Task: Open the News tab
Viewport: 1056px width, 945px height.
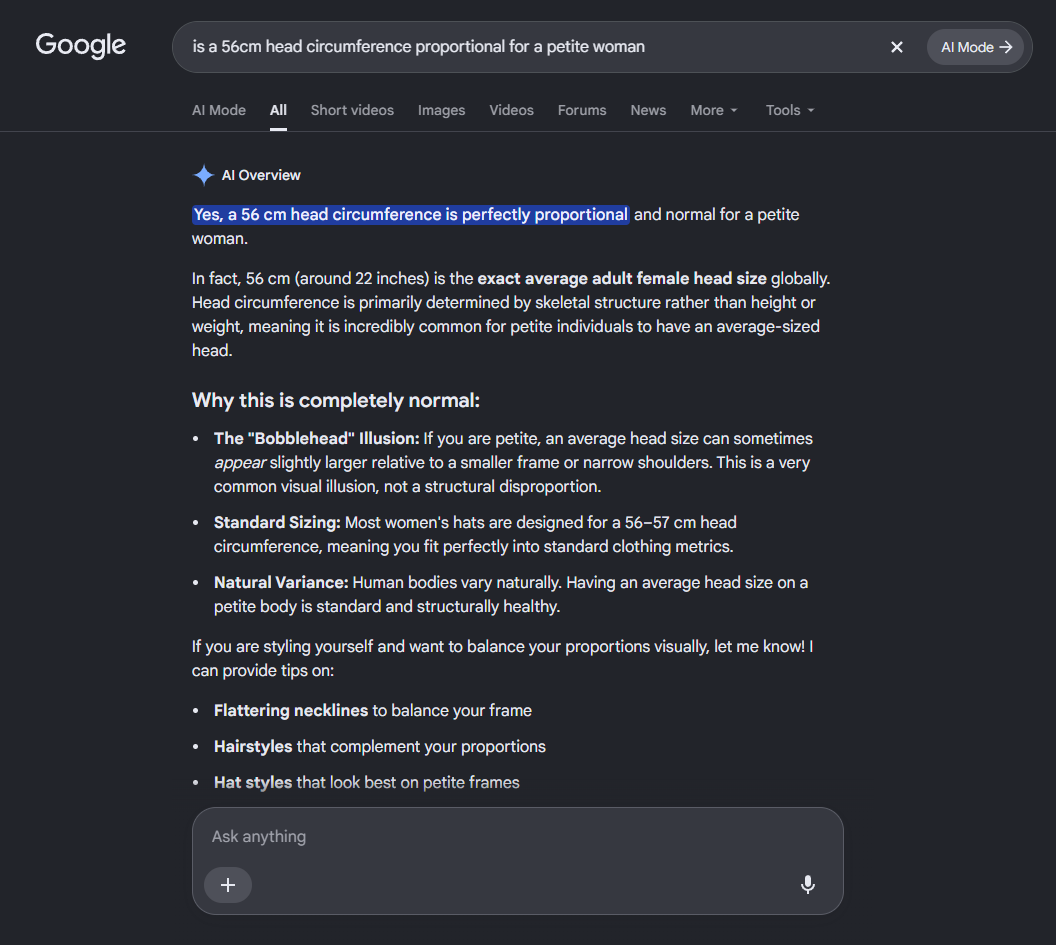Action: click(x=648, y=110)
